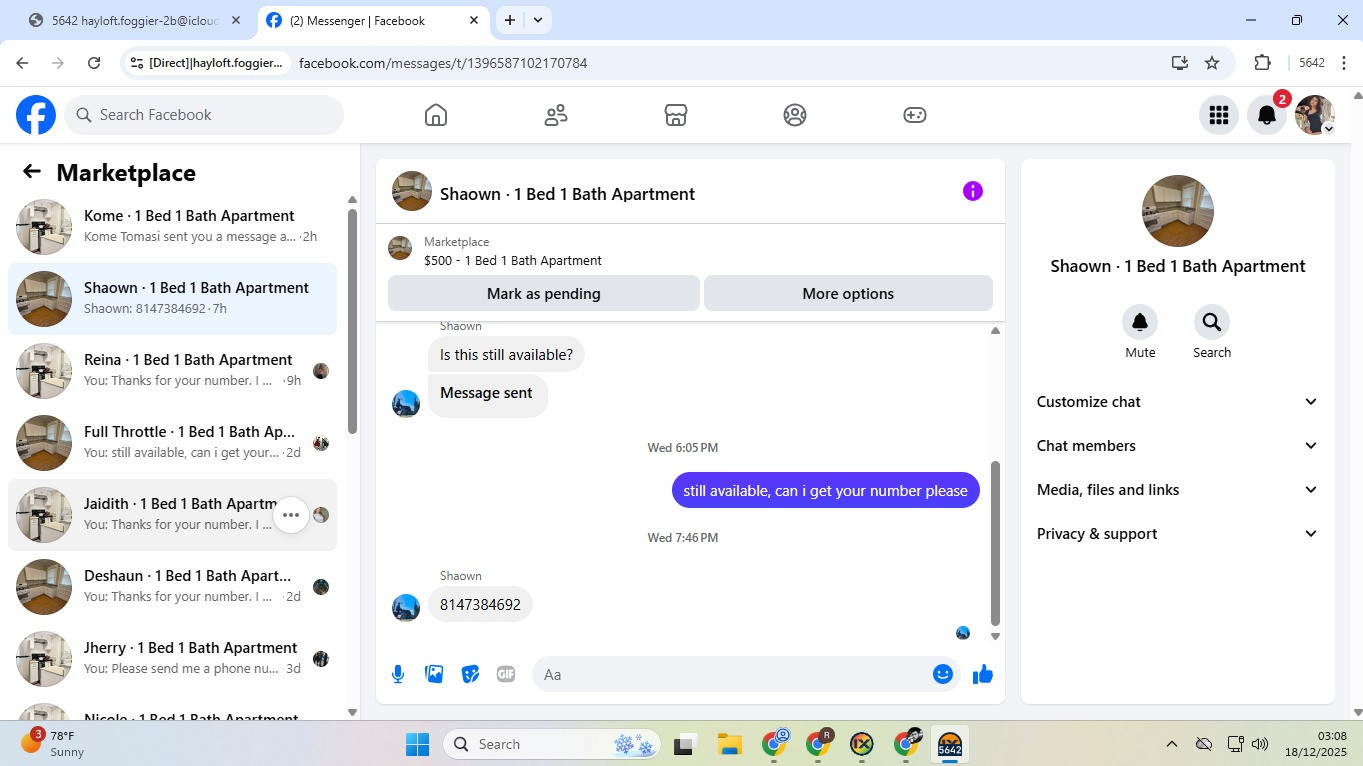The width and height of the screenshot is (1363, 766).
Task: Click the "Message sent" chat bubble
Action: [486, 393]
